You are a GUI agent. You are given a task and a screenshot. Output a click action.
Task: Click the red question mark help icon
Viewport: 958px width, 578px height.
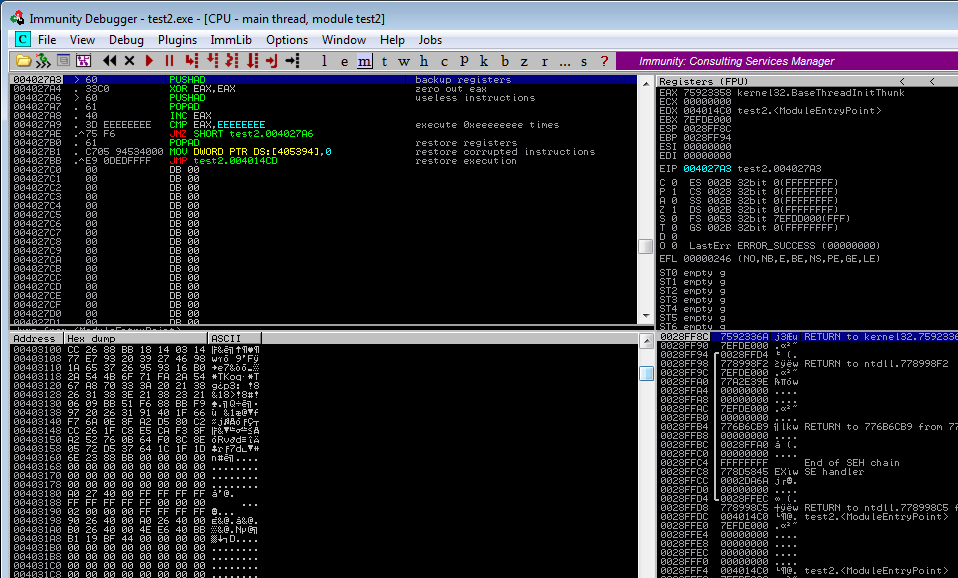click(604, 61)
